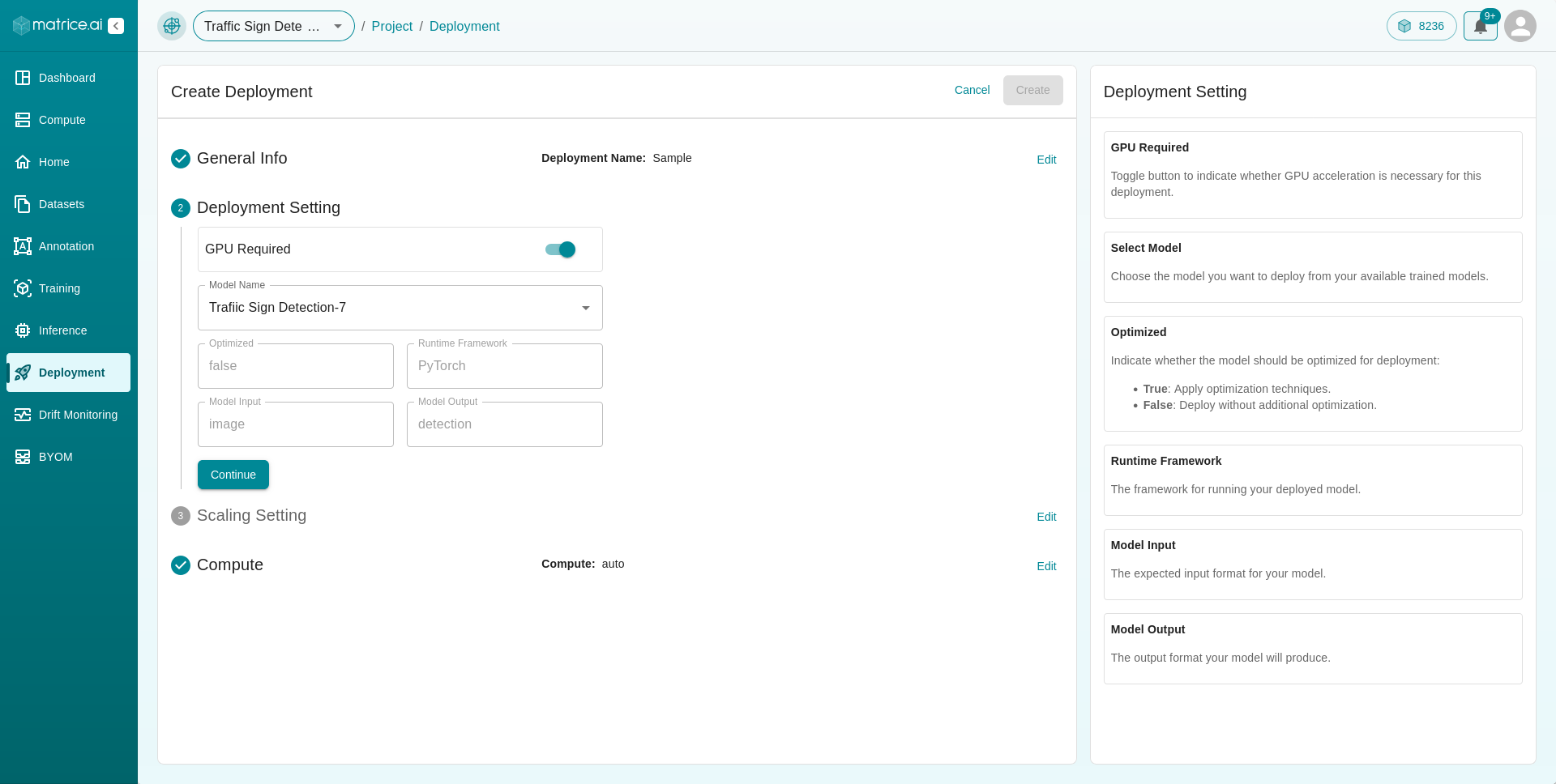Edit the General Info step
The image size is (1556, 784).
click(x=1046, y=160)
